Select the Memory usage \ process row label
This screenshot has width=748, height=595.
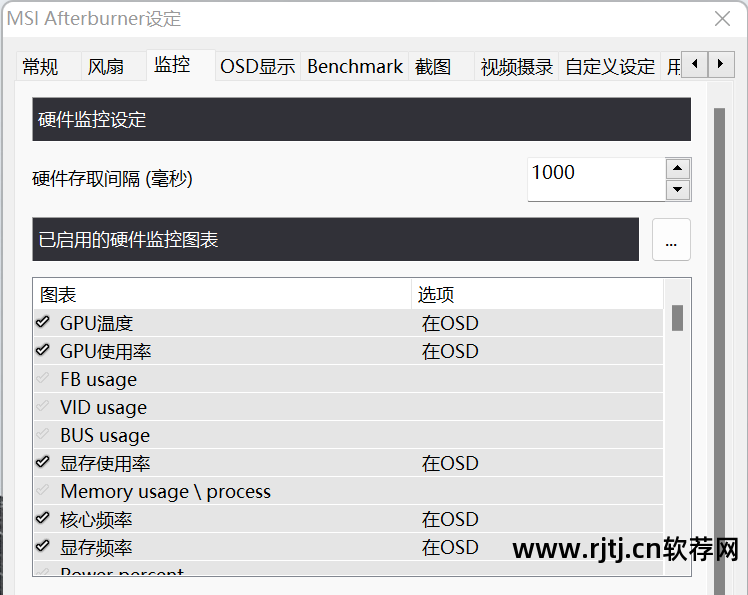166,492
